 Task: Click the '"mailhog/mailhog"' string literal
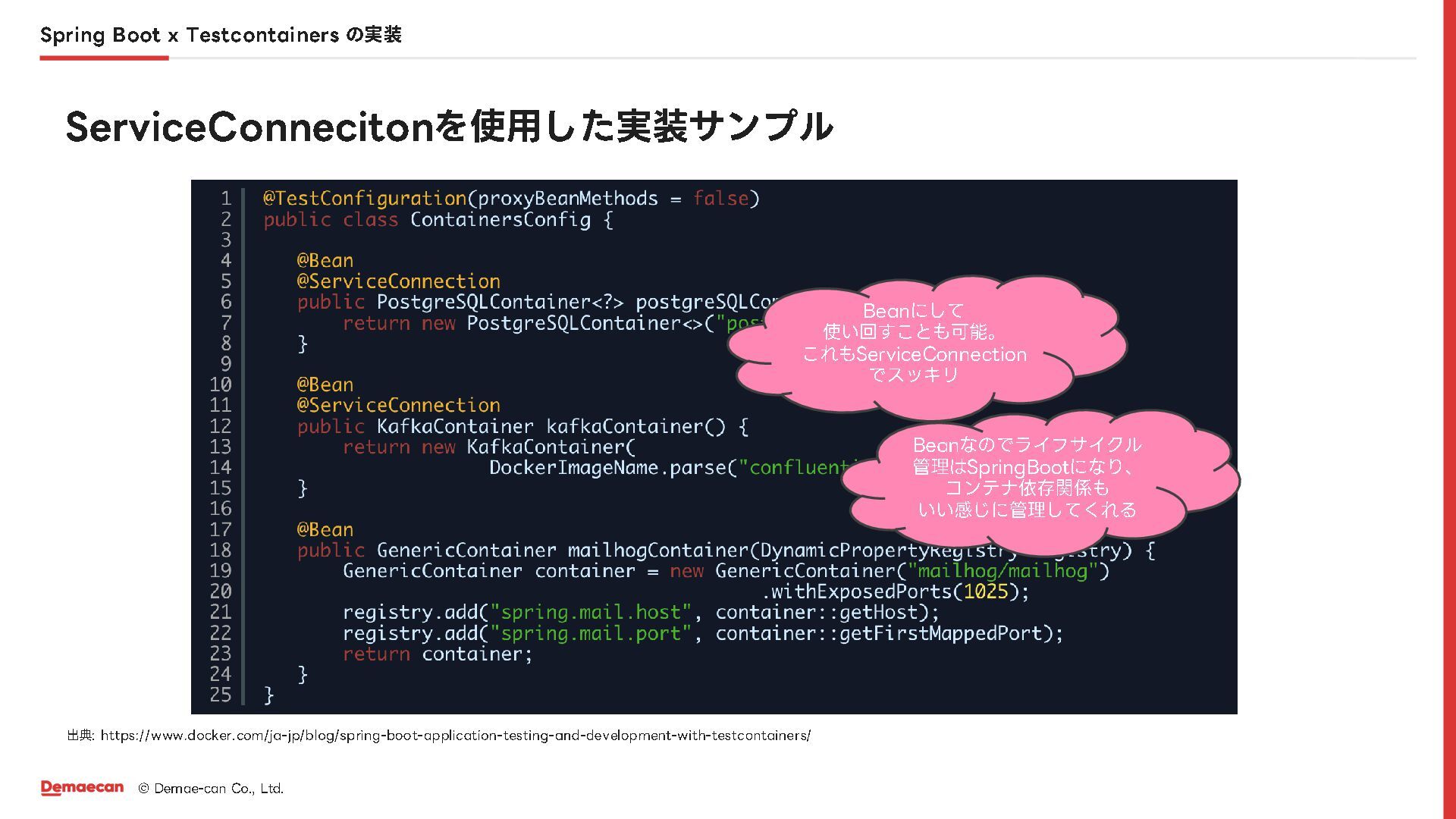1003,571
